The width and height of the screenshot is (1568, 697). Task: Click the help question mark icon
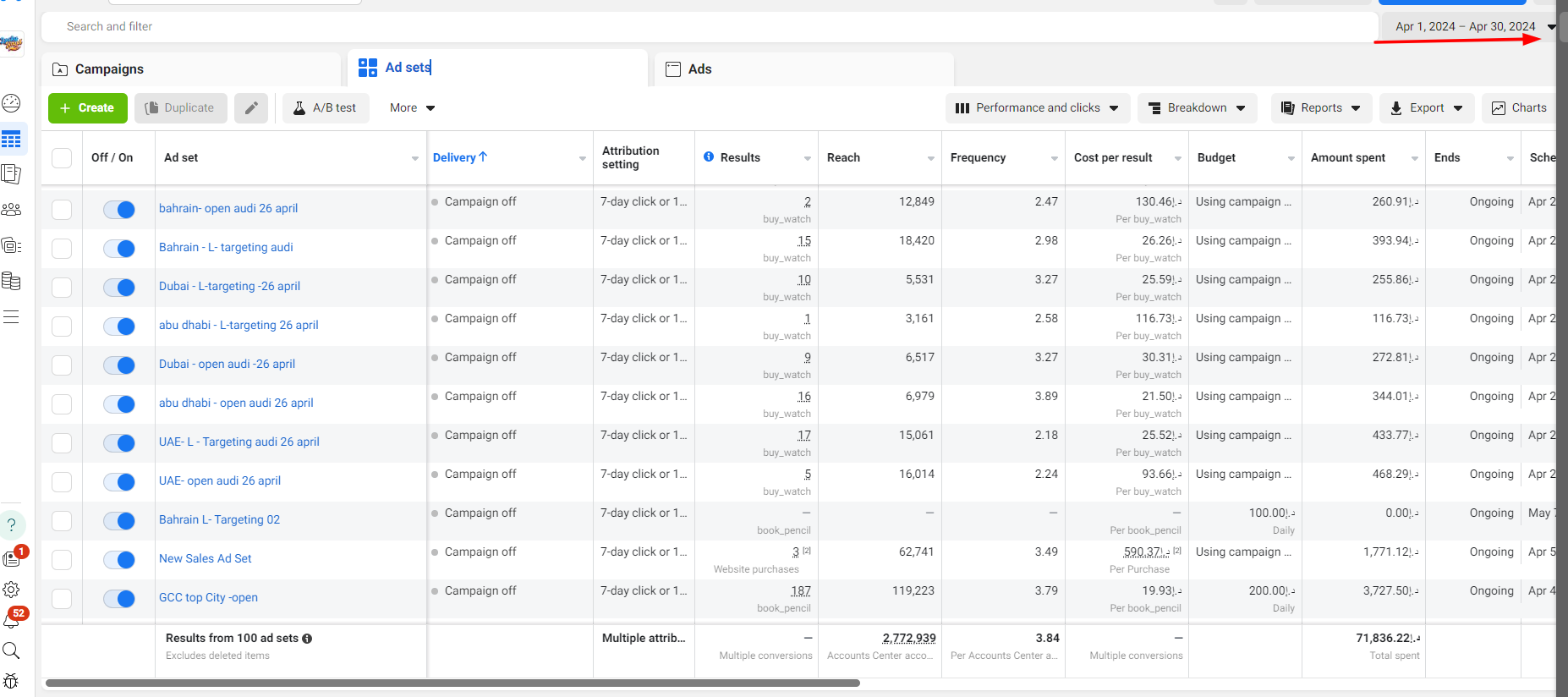pyautogui.click(x=12, y=525)
